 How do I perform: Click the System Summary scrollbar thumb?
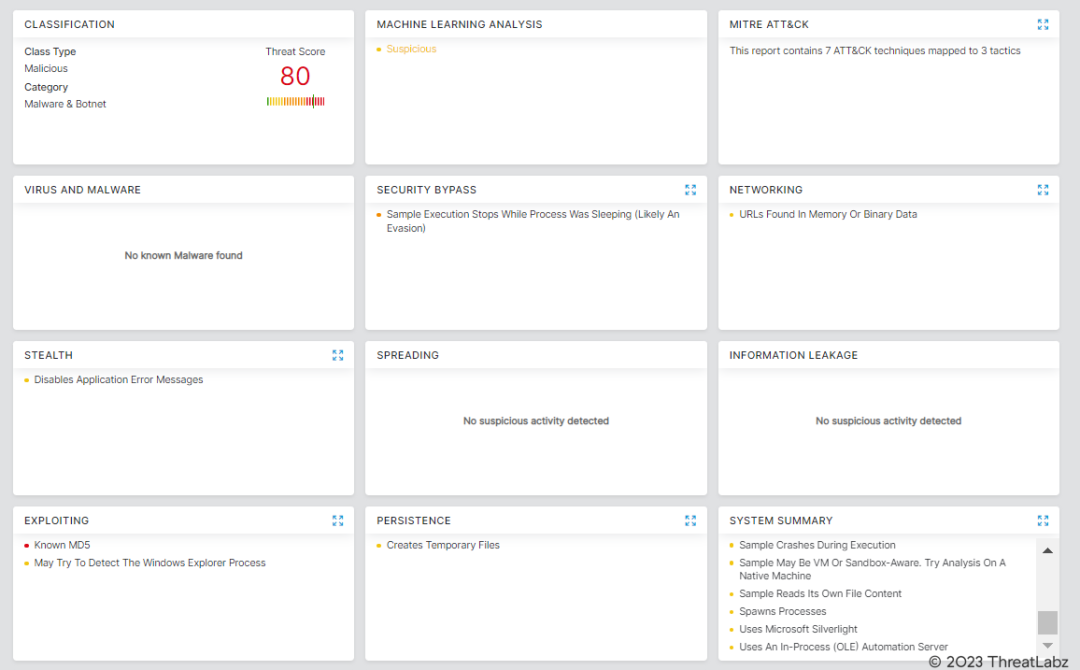[x=1047, y=622]
